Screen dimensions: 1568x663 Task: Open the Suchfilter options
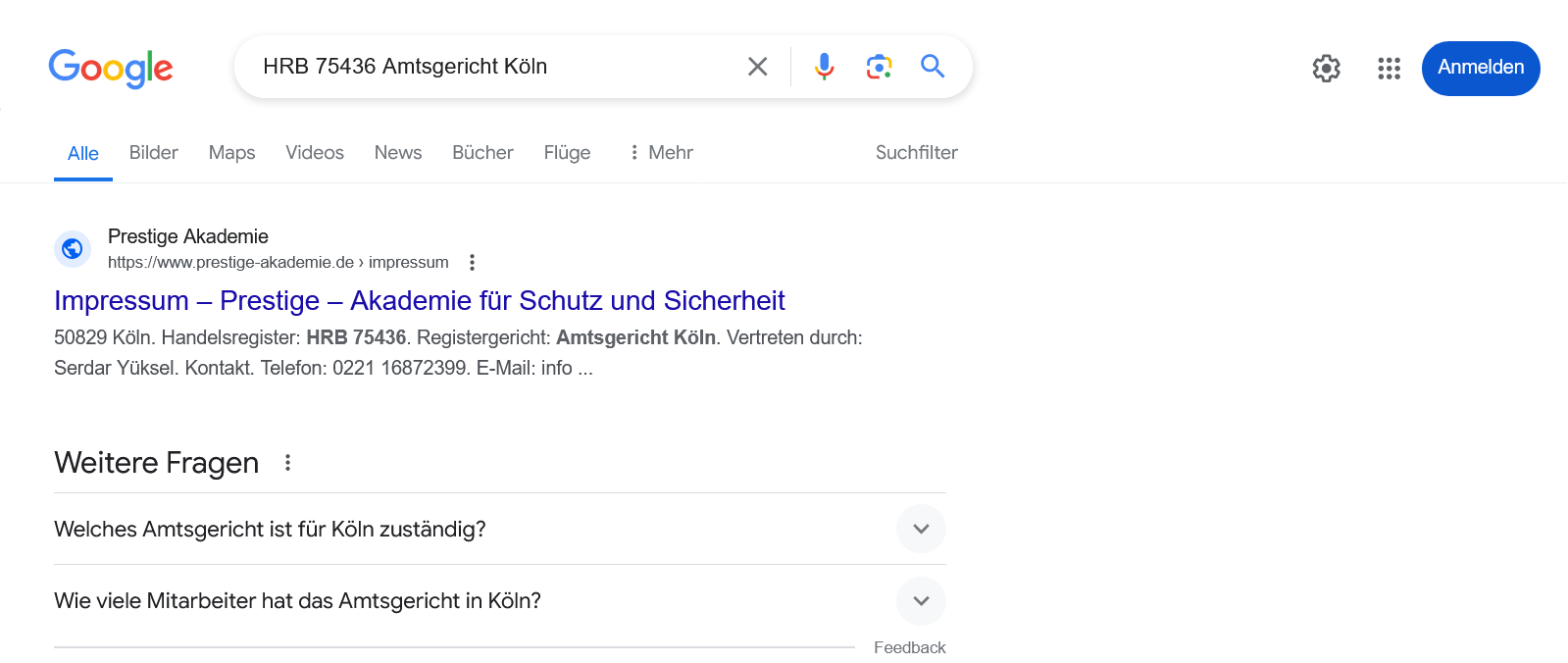click(x=916, y=153)
